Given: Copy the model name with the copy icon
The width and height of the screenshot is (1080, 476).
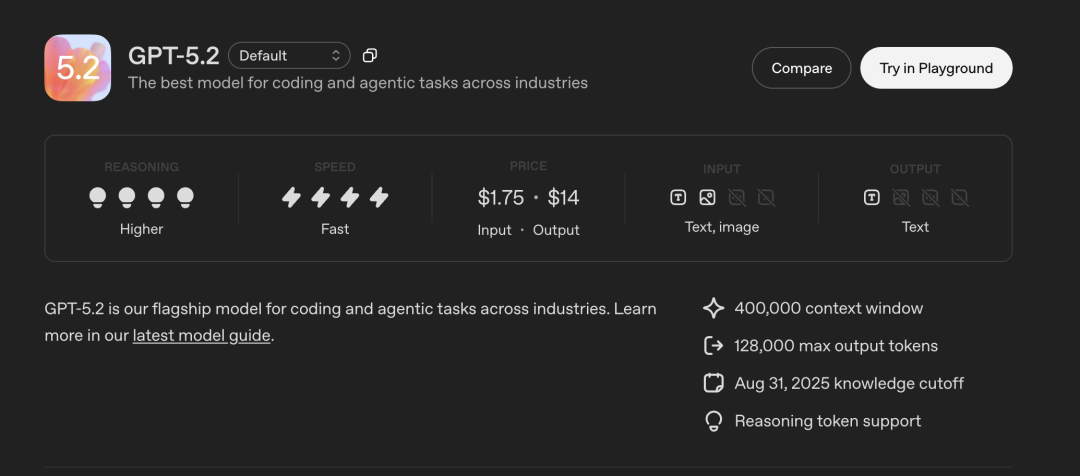Looking at the screenshot, I should click(370, 56).
